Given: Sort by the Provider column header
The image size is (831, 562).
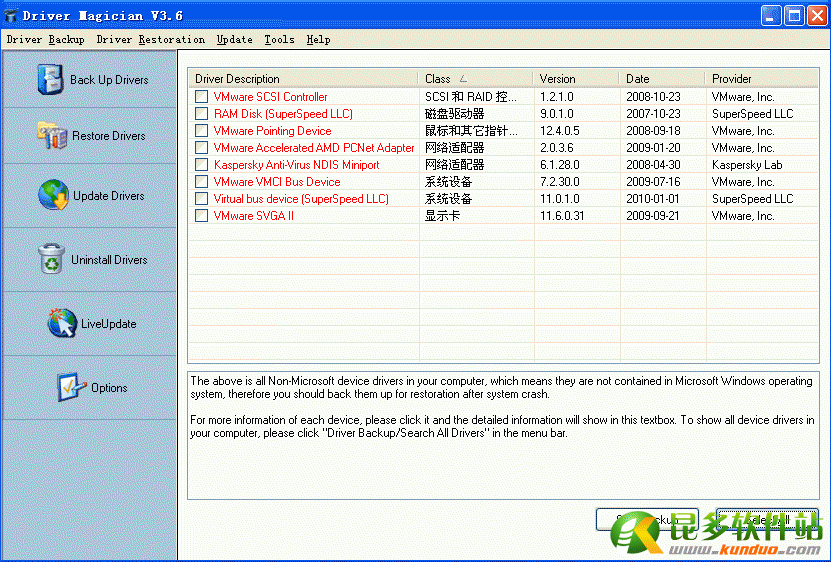Looking at the screenshot, I should 762,78.
